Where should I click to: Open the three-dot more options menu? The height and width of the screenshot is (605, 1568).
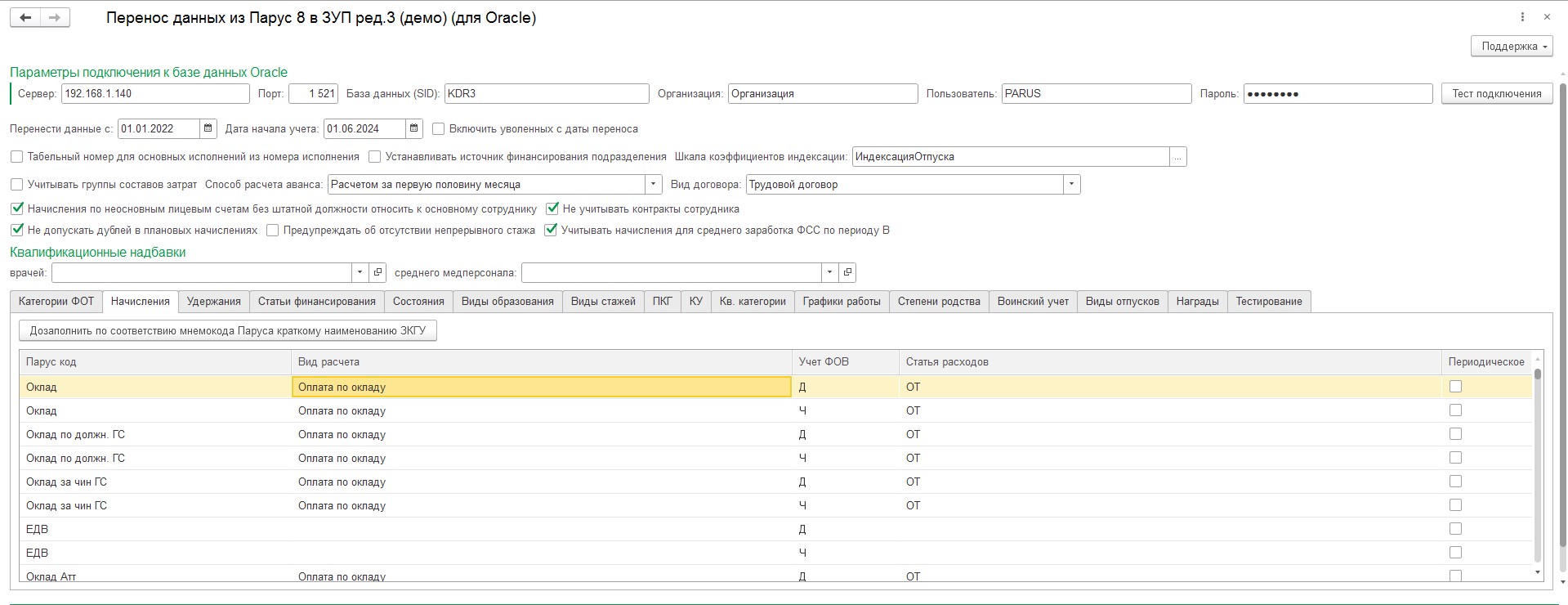[x=1522, y=17]
